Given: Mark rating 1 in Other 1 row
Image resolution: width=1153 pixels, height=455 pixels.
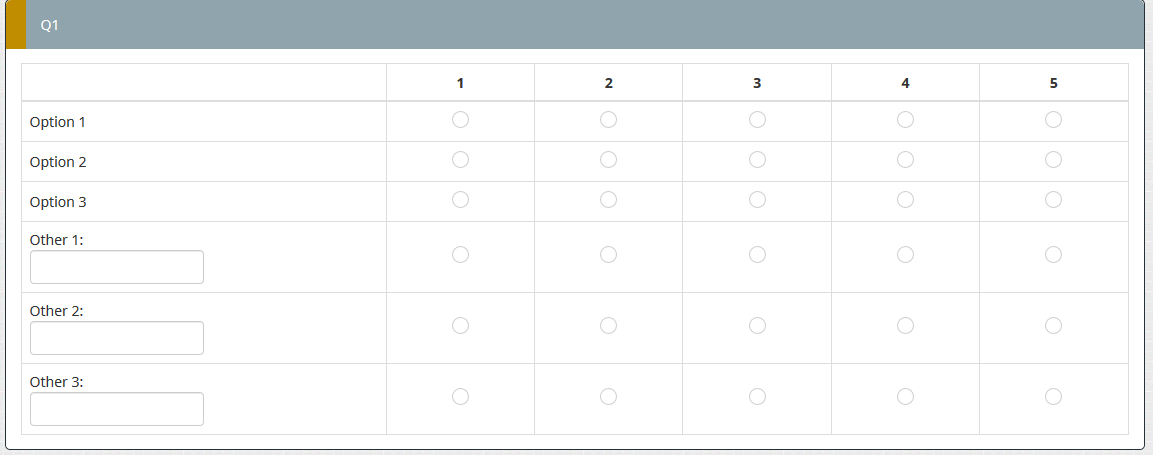Looking at the screenshot, I should point(460,255).
